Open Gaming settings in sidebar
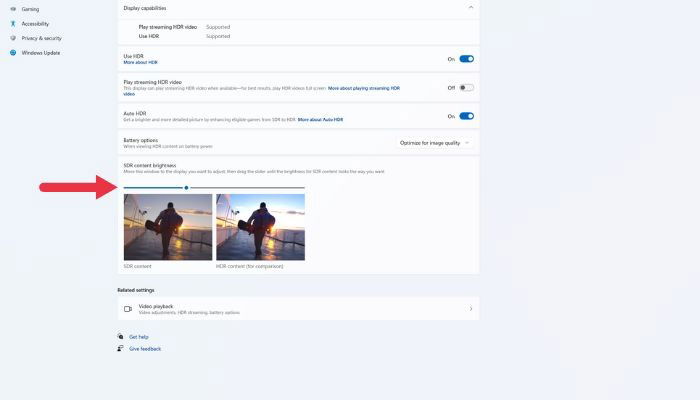The width and height of the screenshot is (700, 400). pos(30,9)
